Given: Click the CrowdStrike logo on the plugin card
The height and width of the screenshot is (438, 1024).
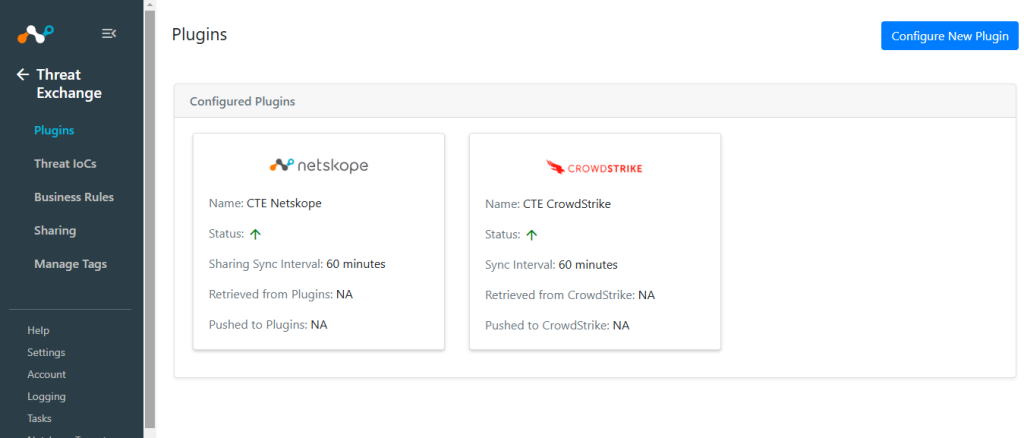Looking at the screenshot, I should pyautogui.click(x=594, y=168).
